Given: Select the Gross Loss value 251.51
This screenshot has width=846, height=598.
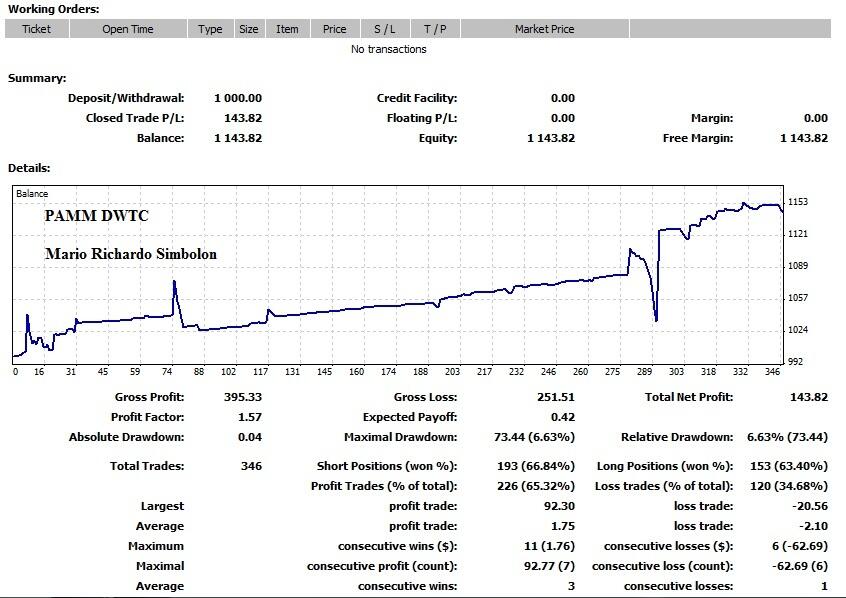Looking at the screenshot, I should point(556,397).
